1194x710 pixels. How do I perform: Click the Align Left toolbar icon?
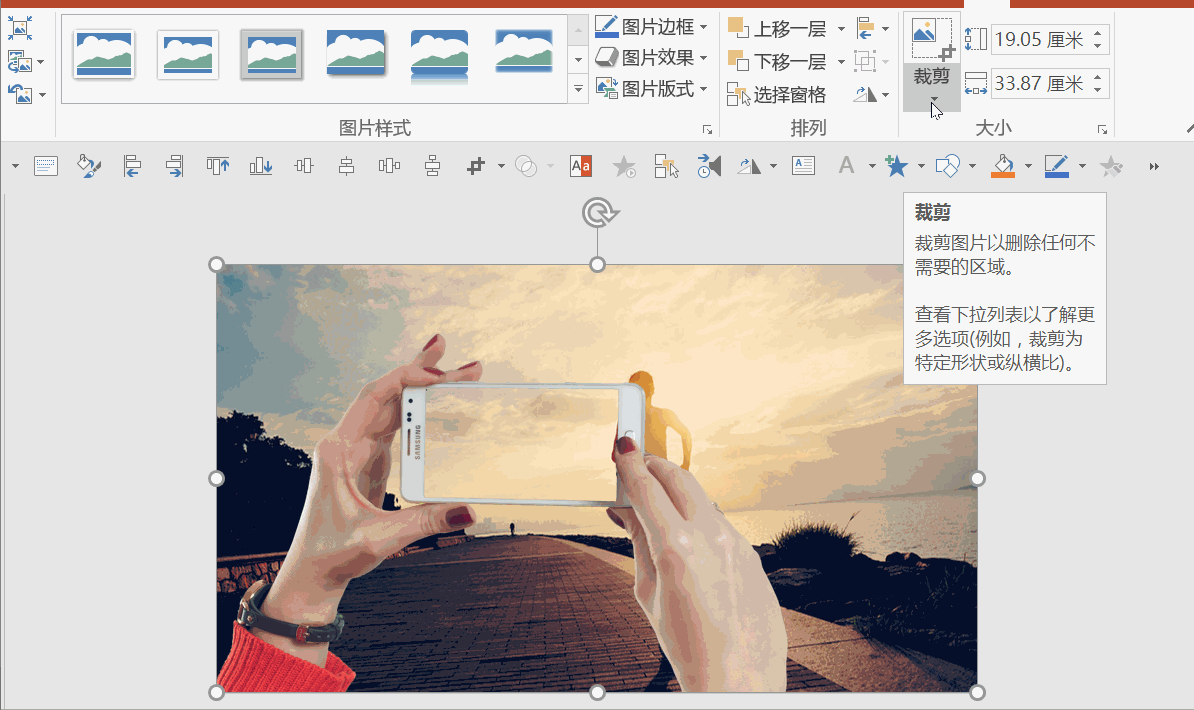coord(132,166)
